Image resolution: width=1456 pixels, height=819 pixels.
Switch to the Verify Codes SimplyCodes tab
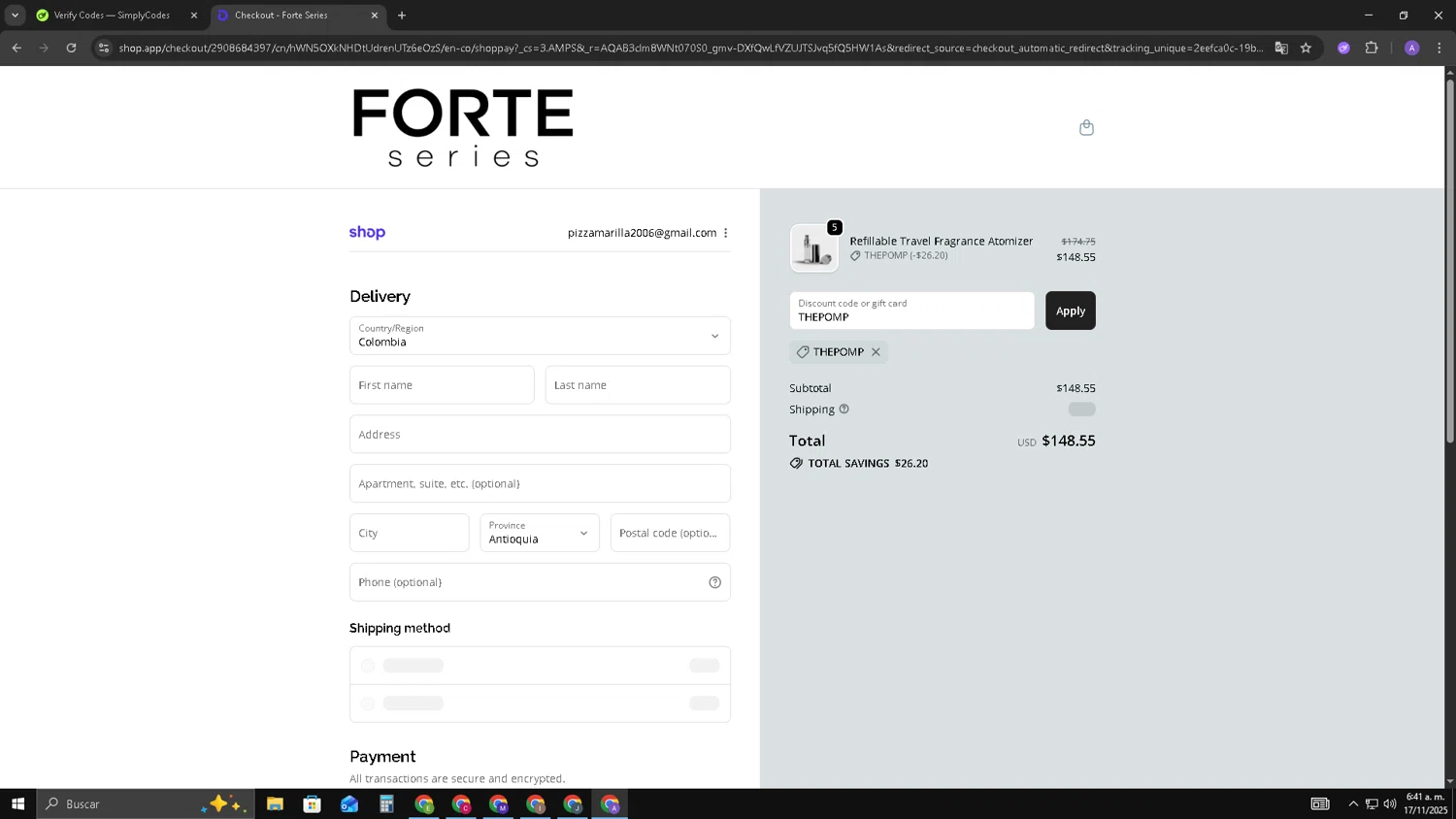coord(112,16)
